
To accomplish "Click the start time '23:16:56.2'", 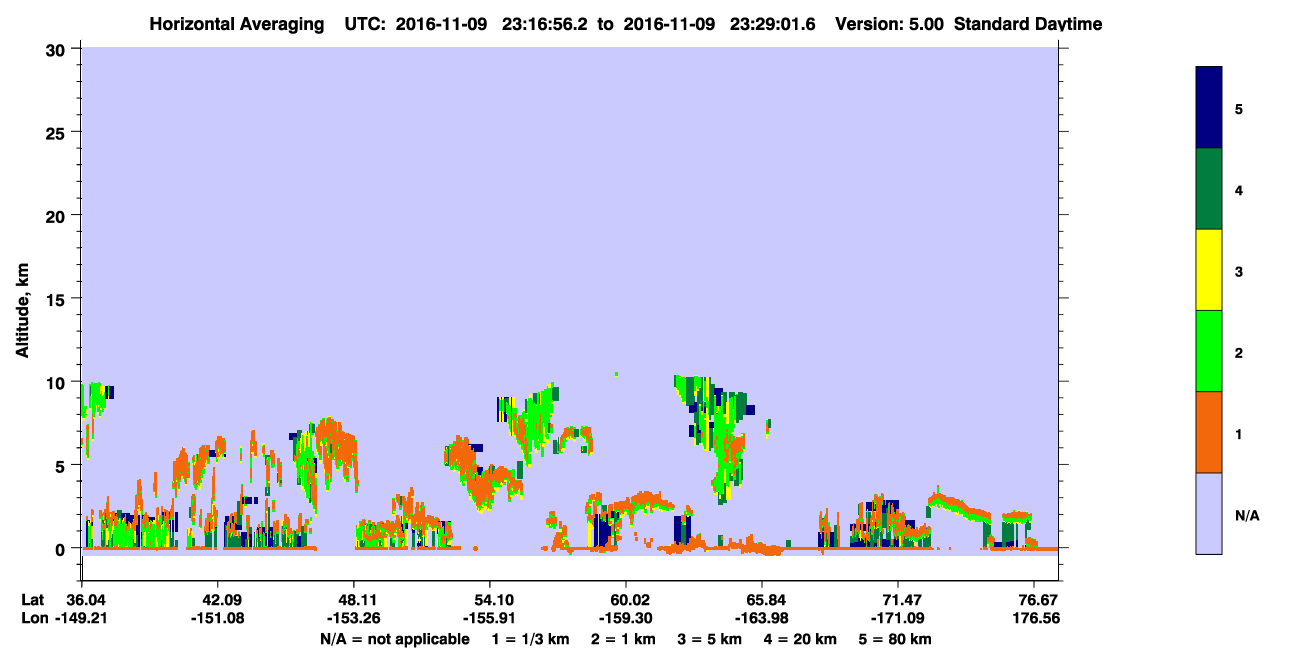I will [x=544, y=24].
